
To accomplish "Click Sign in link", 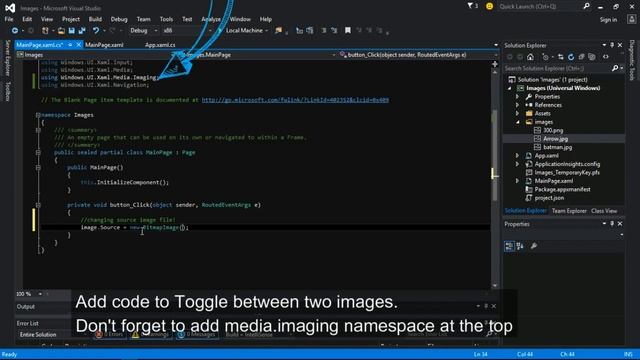I will [x=608, y=20].
